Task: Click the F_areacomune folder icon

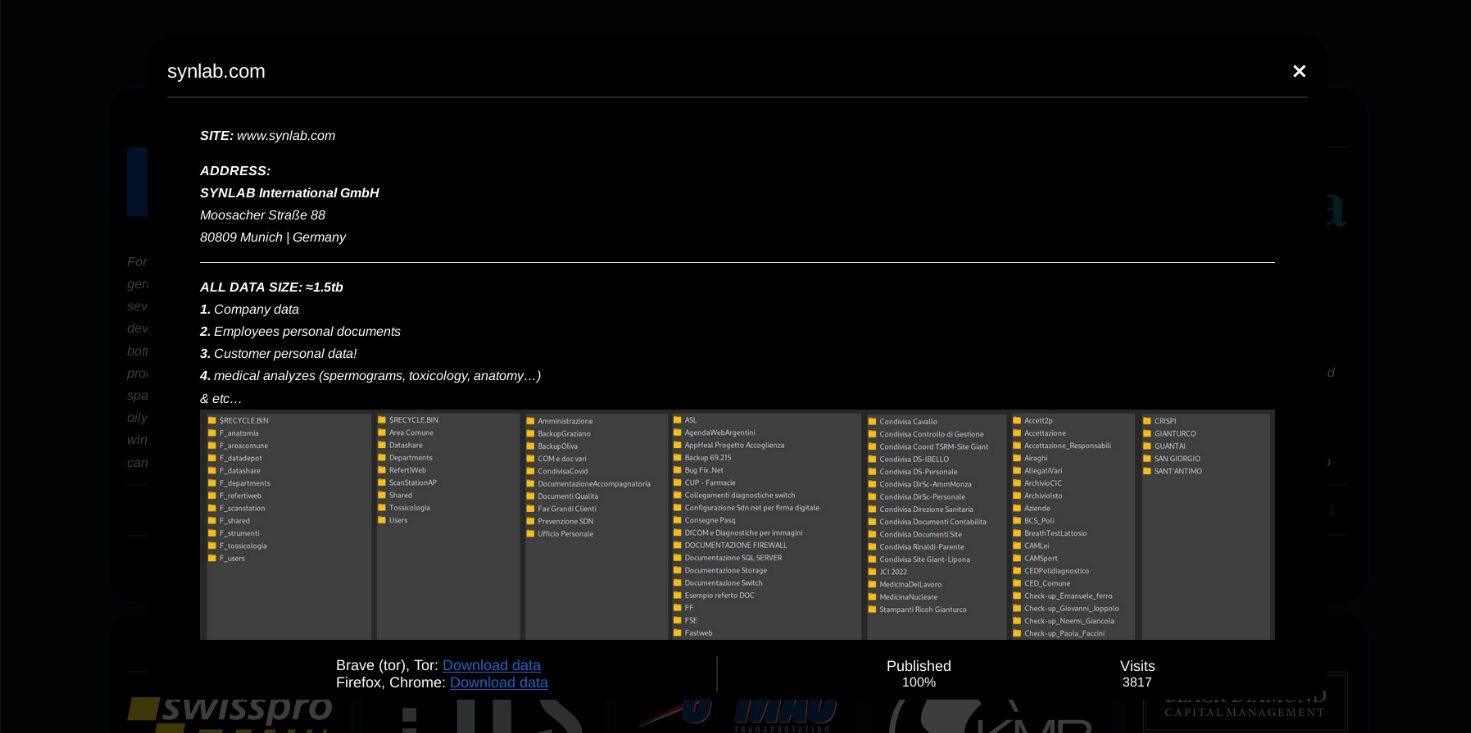Action: (212, 446)
